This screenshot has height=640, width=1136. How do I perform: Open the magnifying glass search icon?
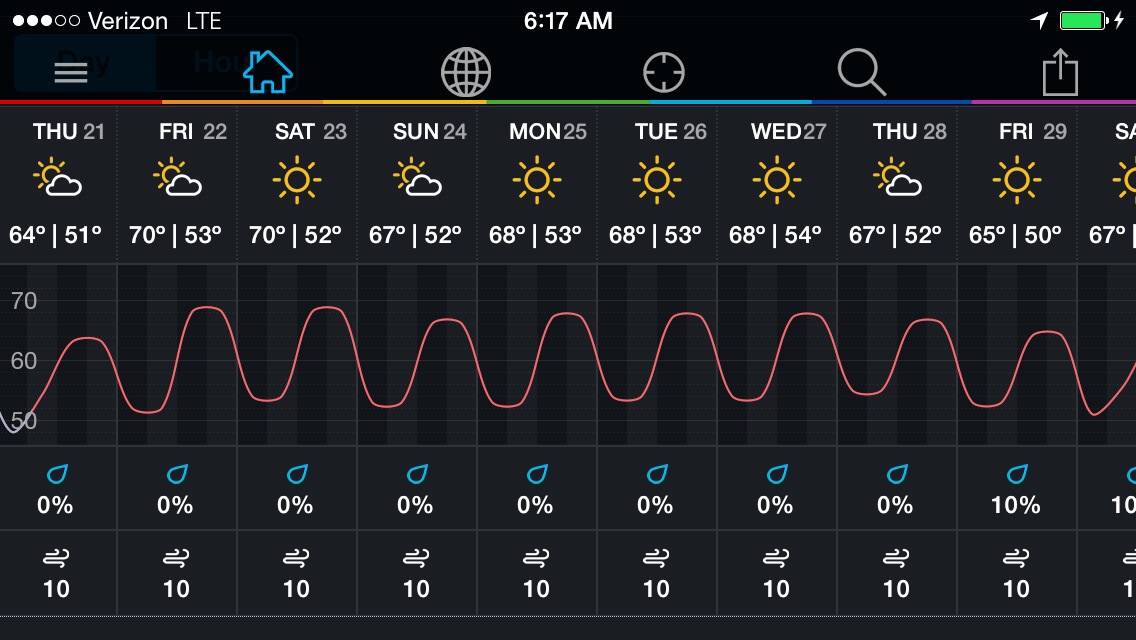point(861,72)
